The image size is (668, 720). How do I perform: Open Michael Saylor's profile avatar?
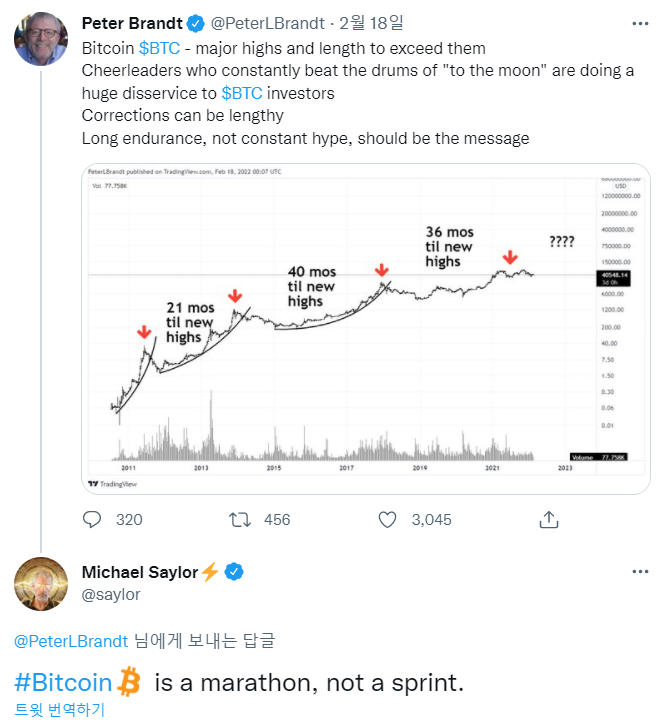41,584
